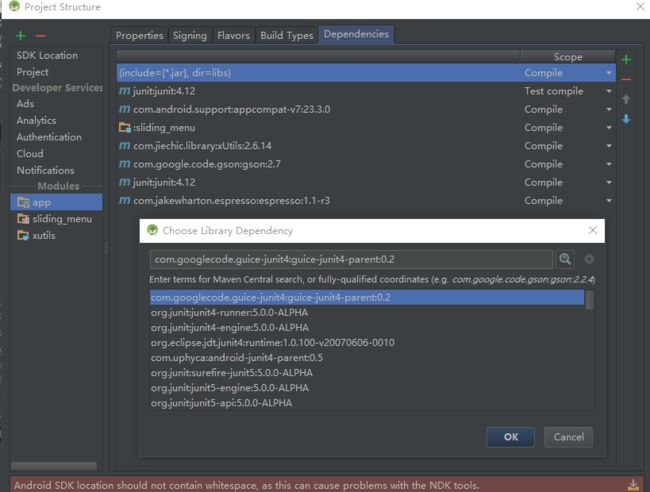The height and width of the screenshot is (492, 650).
Task: Click the Scope column header
Action: point(568,57)
